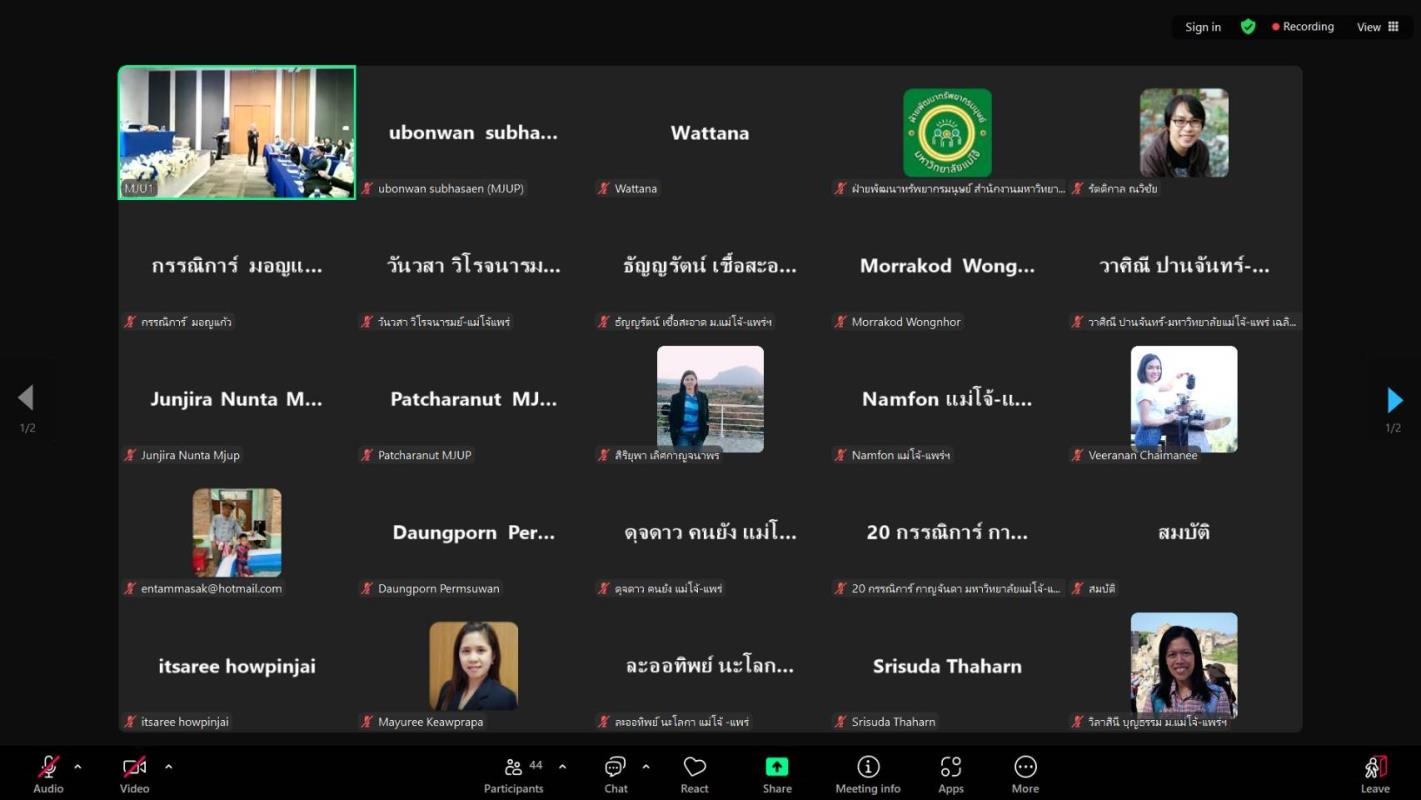The width and height of the screenshot is (1421, 800).
Task: Open the Participants panel icon
Action: point(514,768)
